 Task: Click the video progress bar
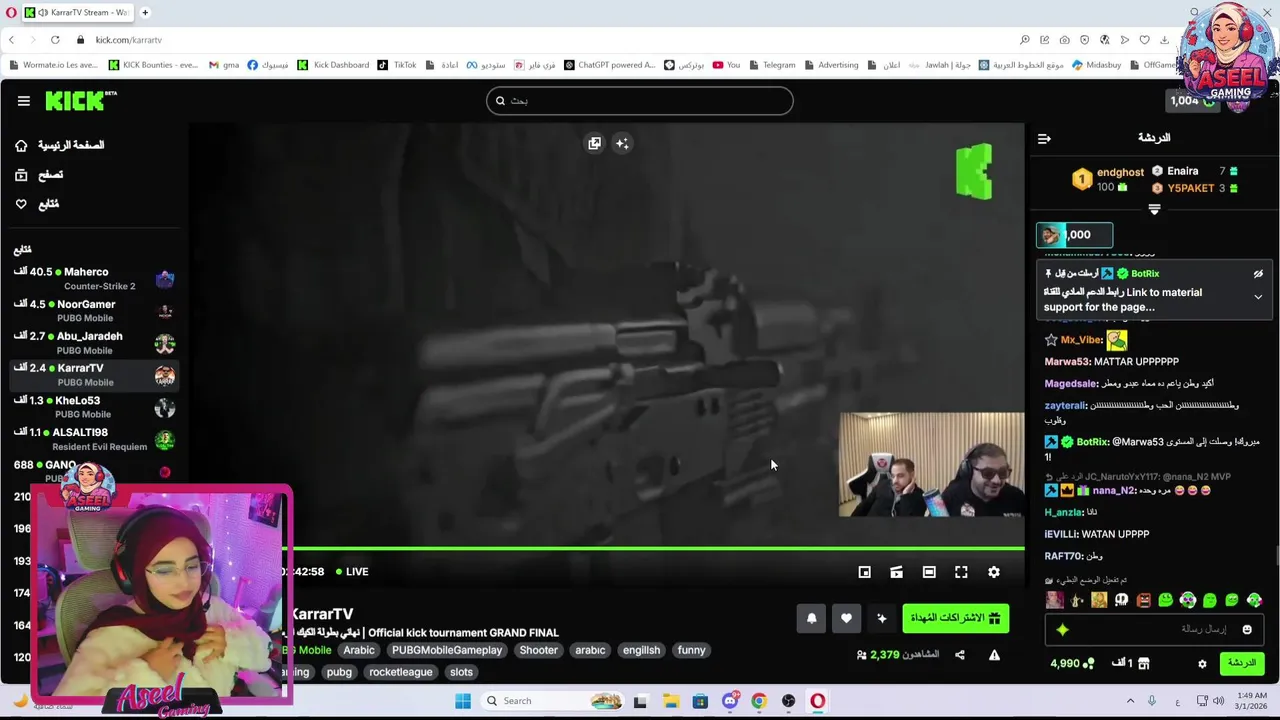pyautogui.click(x=652, y=548)
